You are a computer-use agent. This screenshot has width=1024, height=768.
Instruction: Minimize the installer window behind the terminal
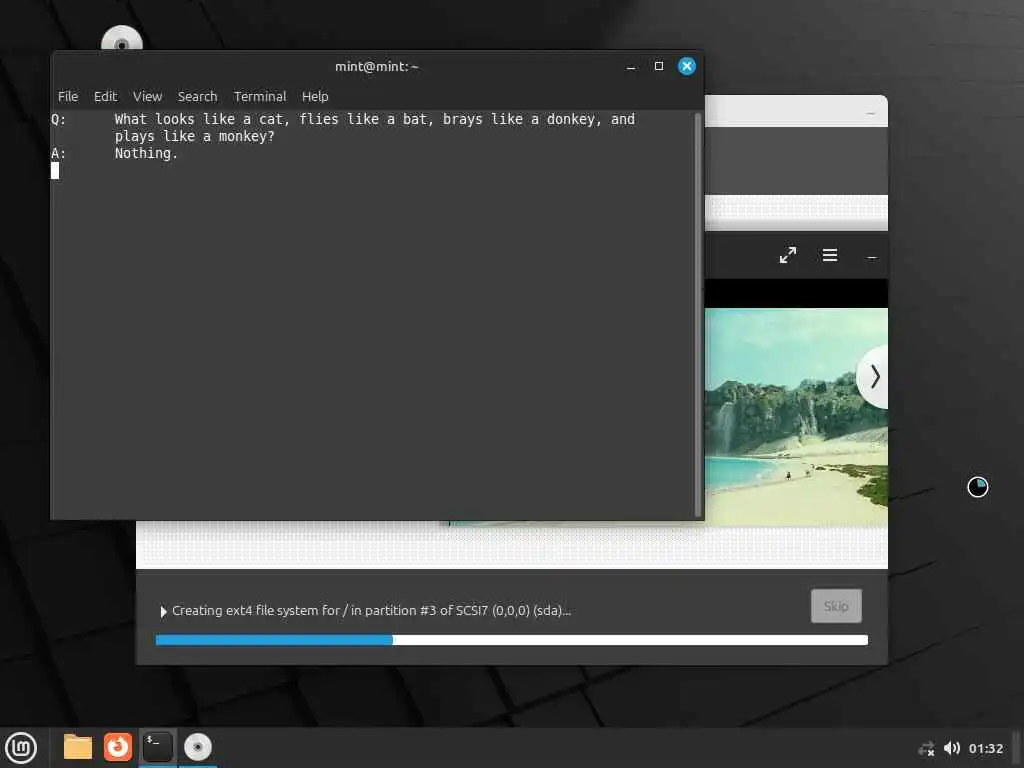(870, 114)
